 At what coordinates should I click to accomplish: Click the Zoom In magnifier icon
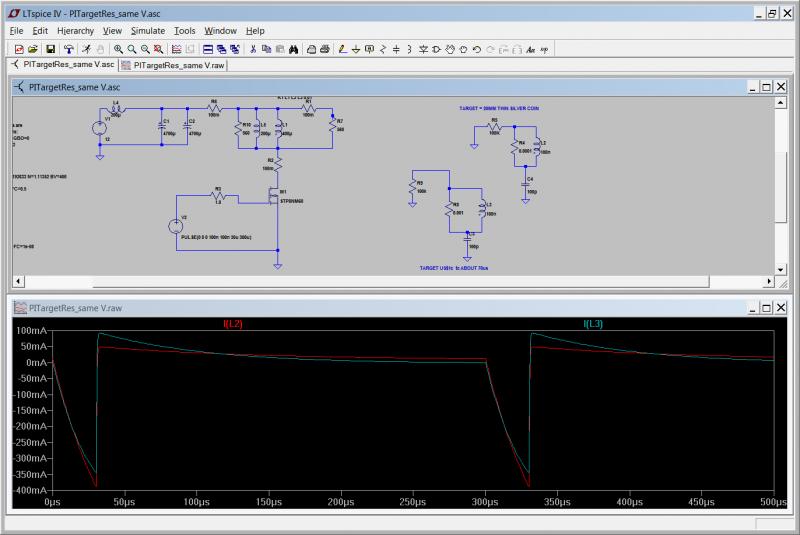pos(118,49)
